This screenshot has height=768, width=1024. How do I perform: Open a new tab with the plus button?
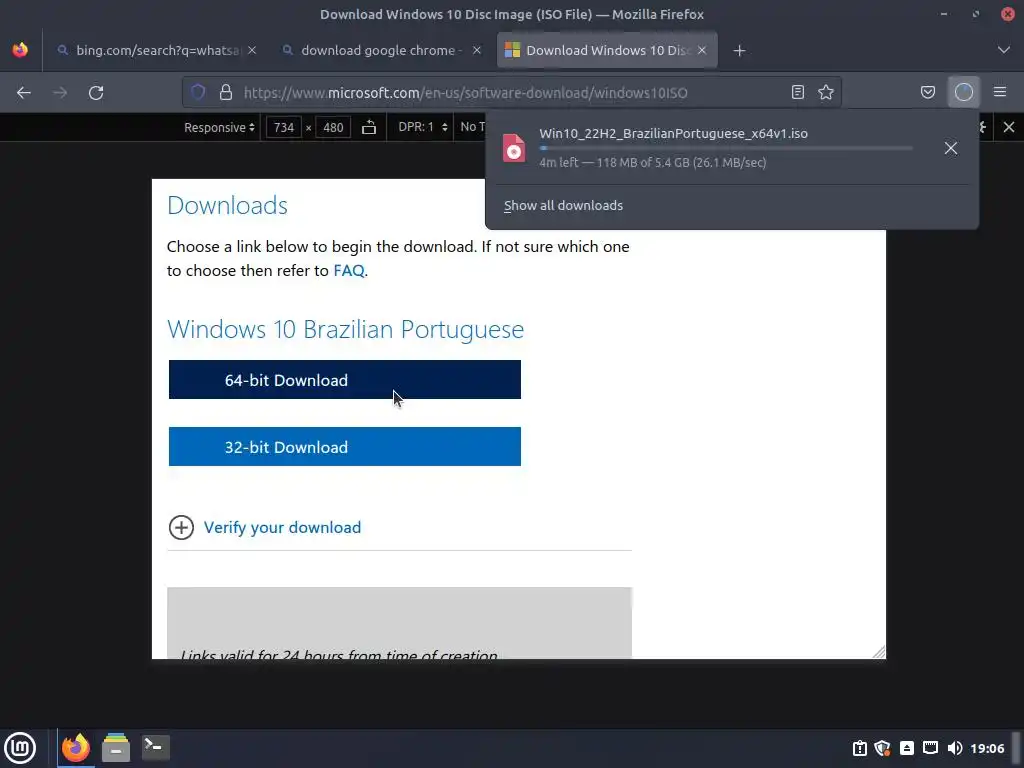pyautogui.click(x=739, y=50)
